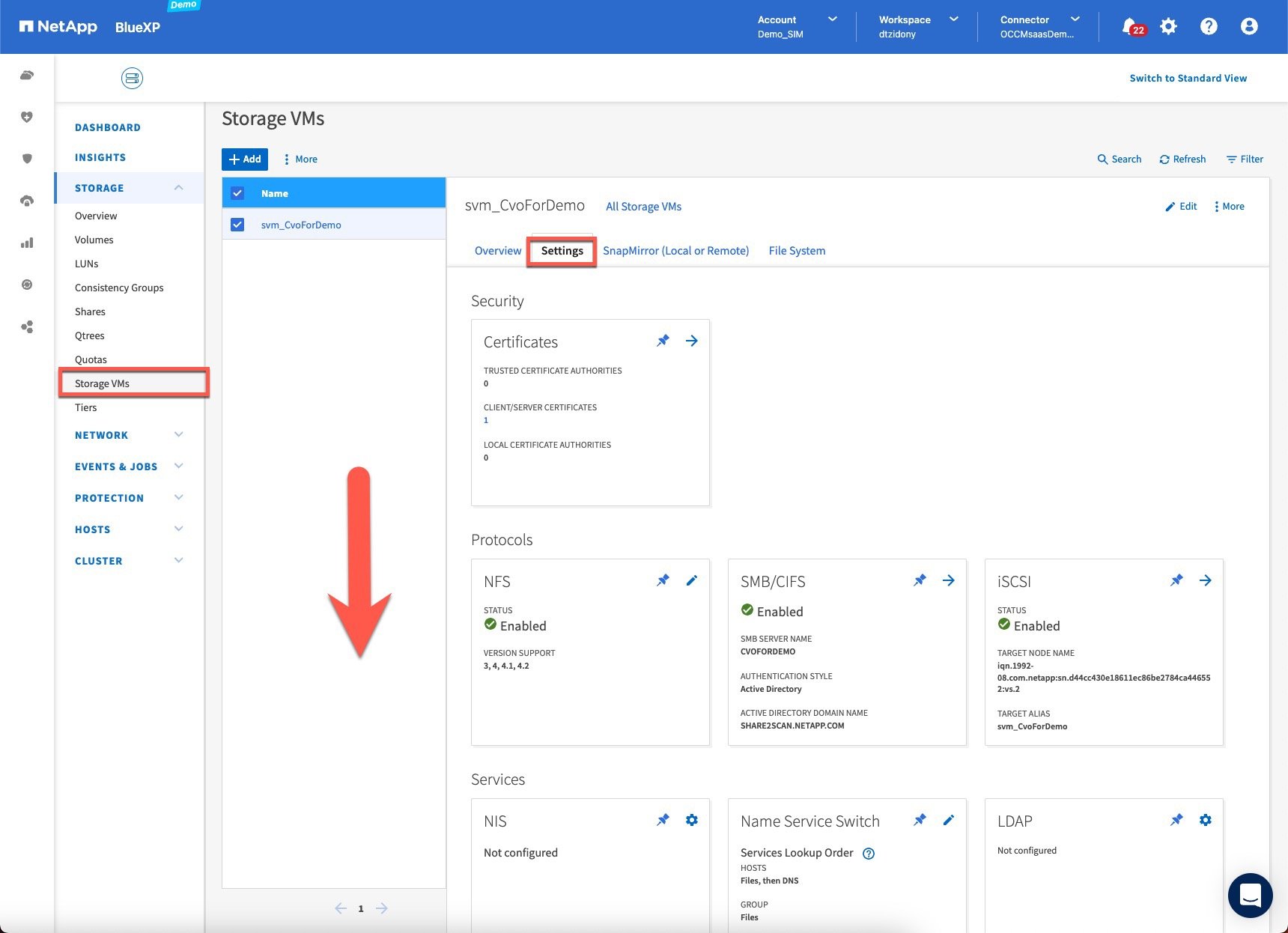Uncheck the svm_CvoForDemo row checkbox
Viewport: 1288px width, 933px height.
(x=238, y=225)
